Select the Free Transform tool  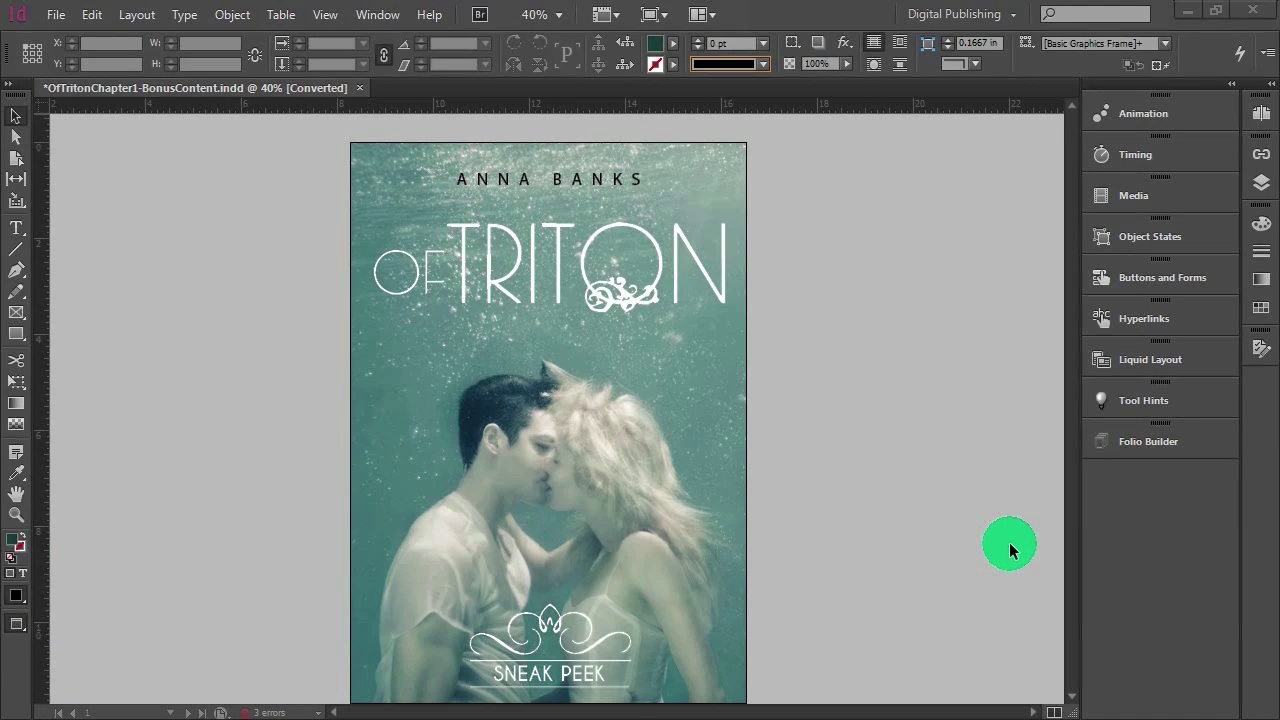tap(16, 382)
